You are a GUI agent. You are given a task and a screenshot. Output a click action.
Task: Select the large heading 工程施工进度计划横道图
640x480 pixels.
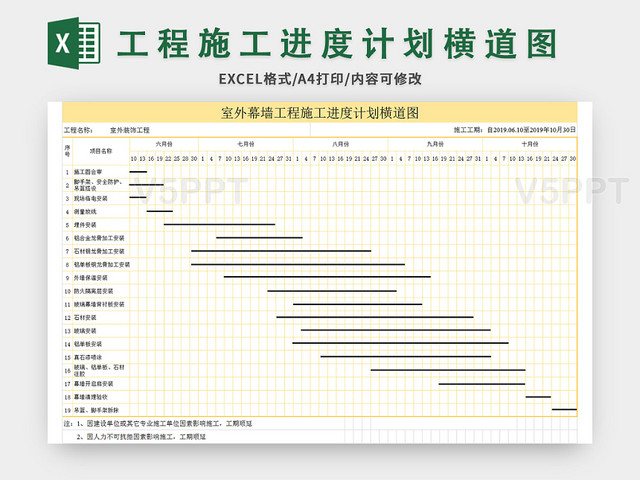point(337,43)
